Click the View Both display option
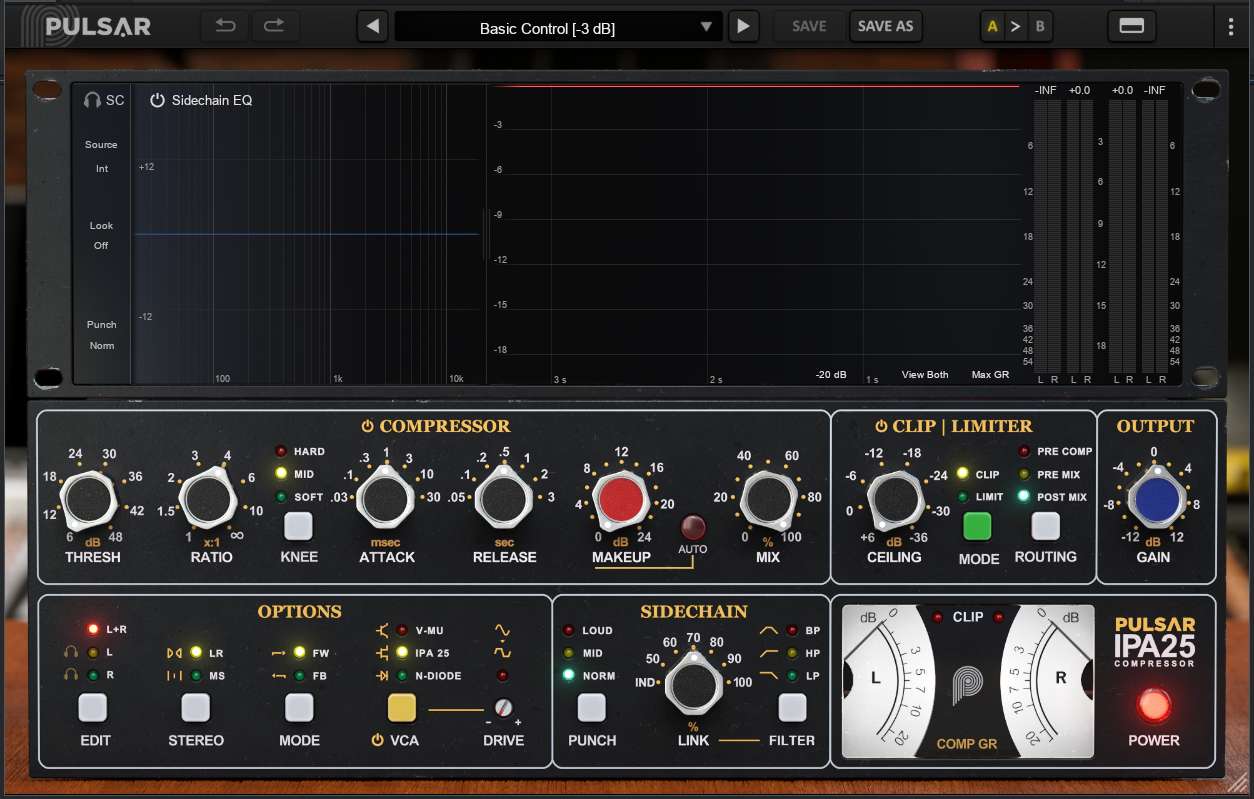Image resolution: width=1254 pixels, height=799 pixels. pyautogui.click(x=924, y=375)
